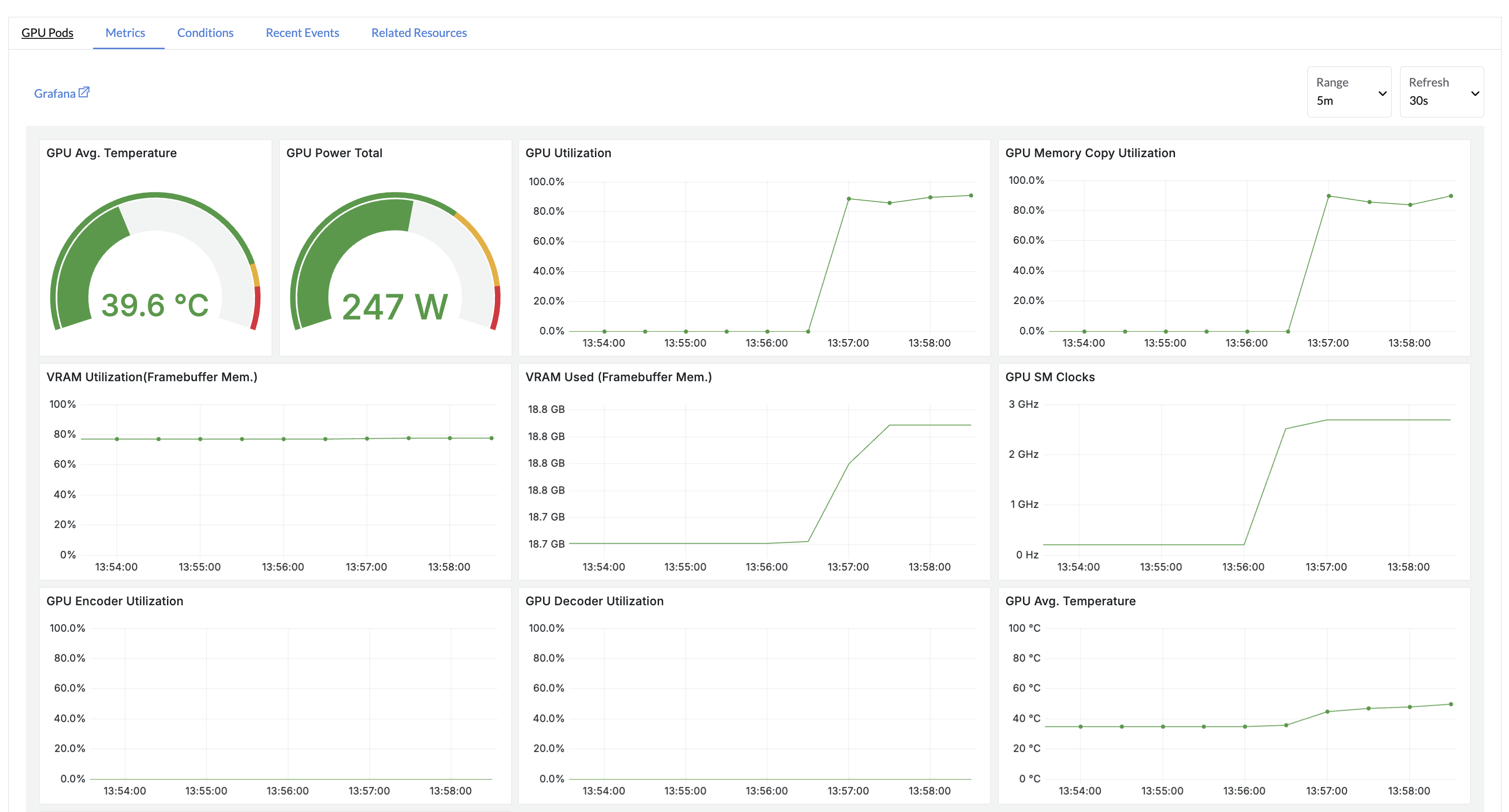The height and width of the screenshot is (812, 1509).
Task: Click the 13:57:00 data point in GPU Utilization chart
Action: (x=849, y=199)
